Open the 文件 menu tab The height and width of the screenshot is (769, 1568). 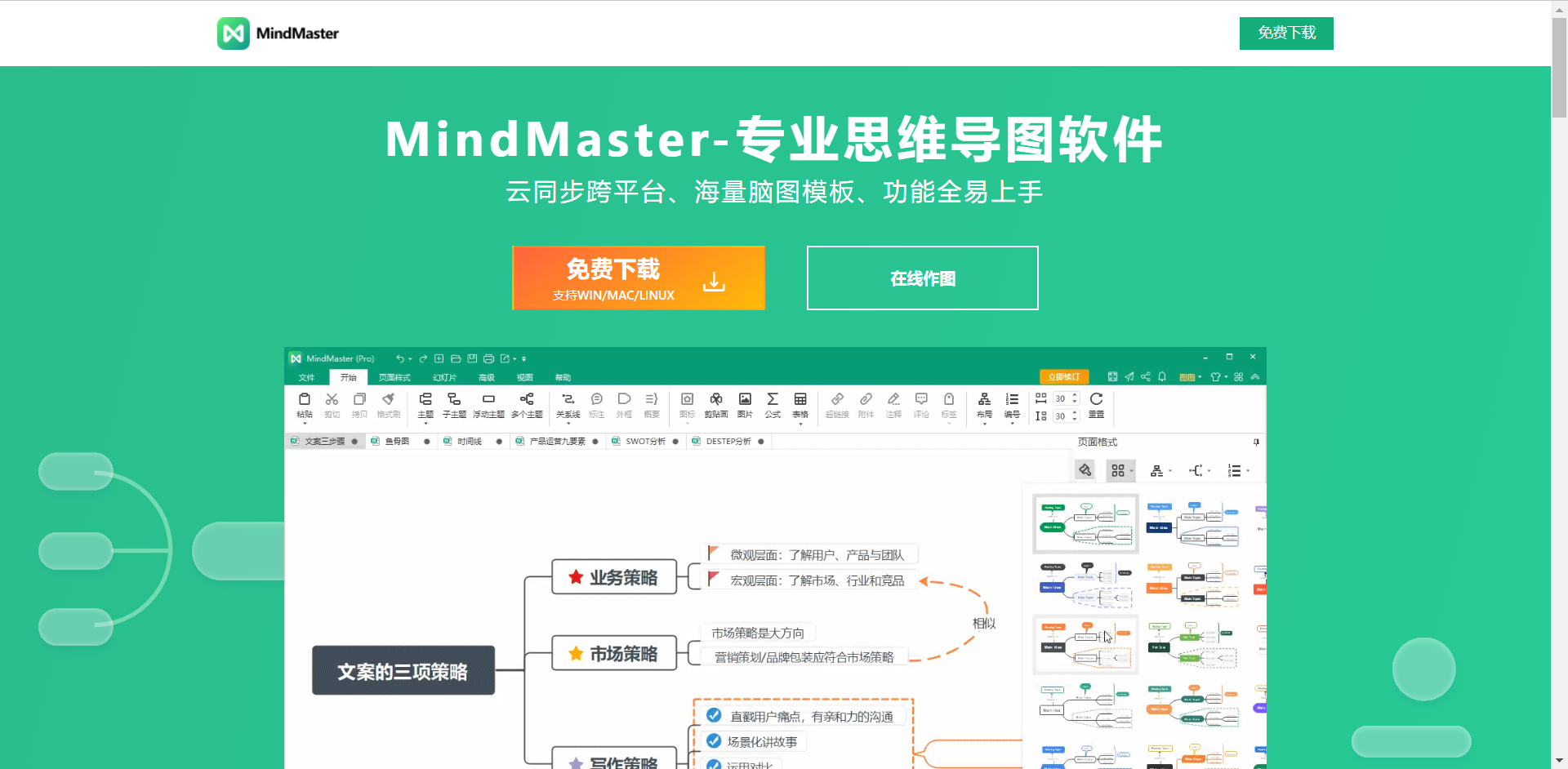pos(306,377)
